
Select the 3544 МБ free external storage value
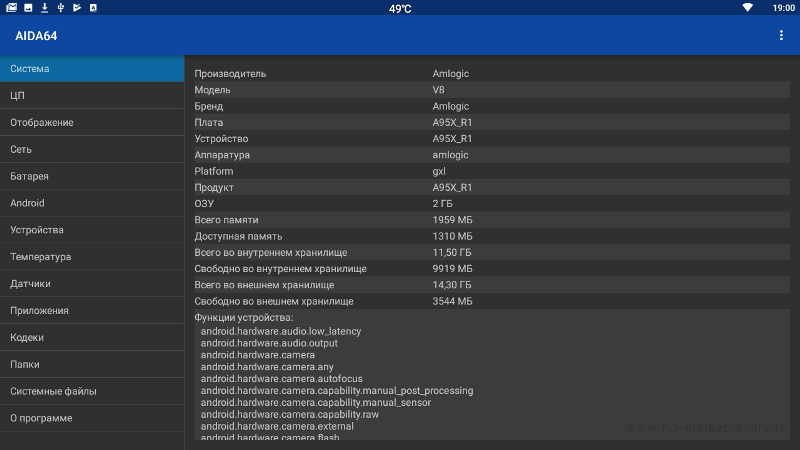[453, 302]
